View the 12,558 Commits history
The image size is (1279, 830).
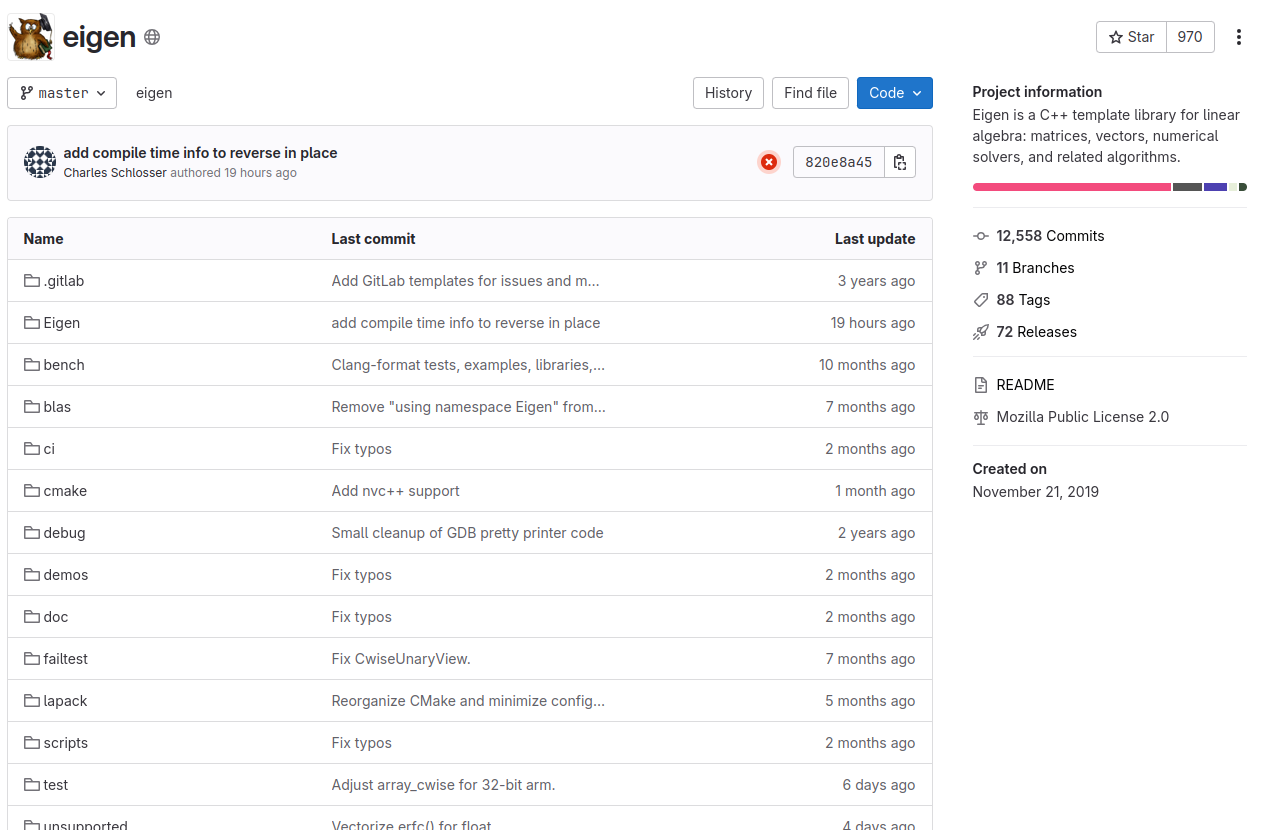[1050, 236]
